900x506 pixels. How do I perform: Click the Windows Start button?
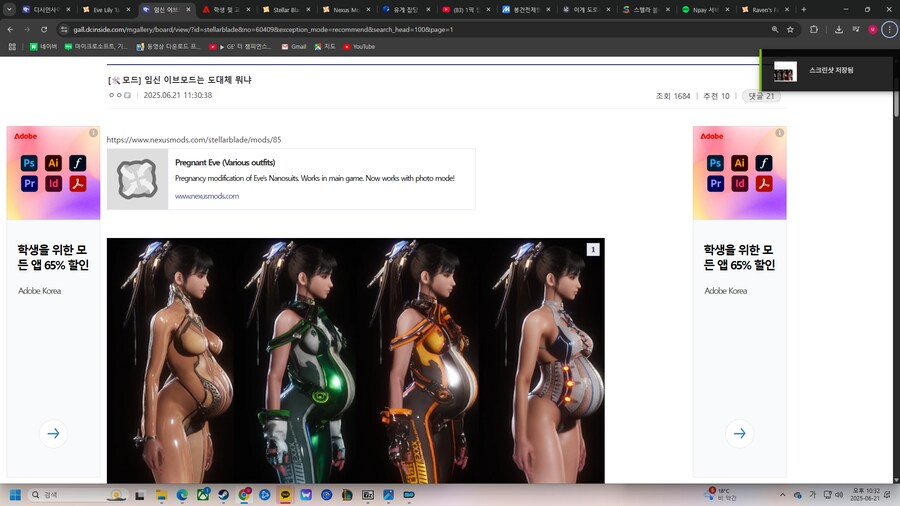point(15,495)
